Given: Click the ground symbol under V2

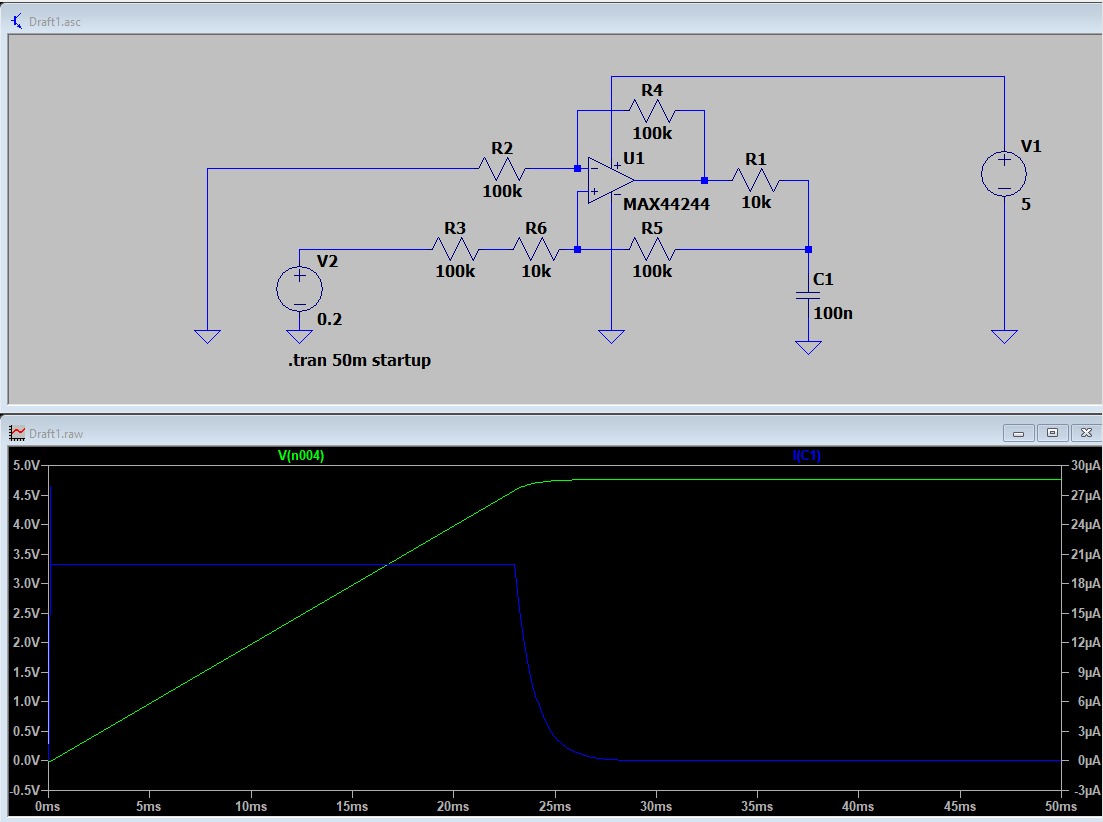Looking at the screenshot, I should point(299,336).
